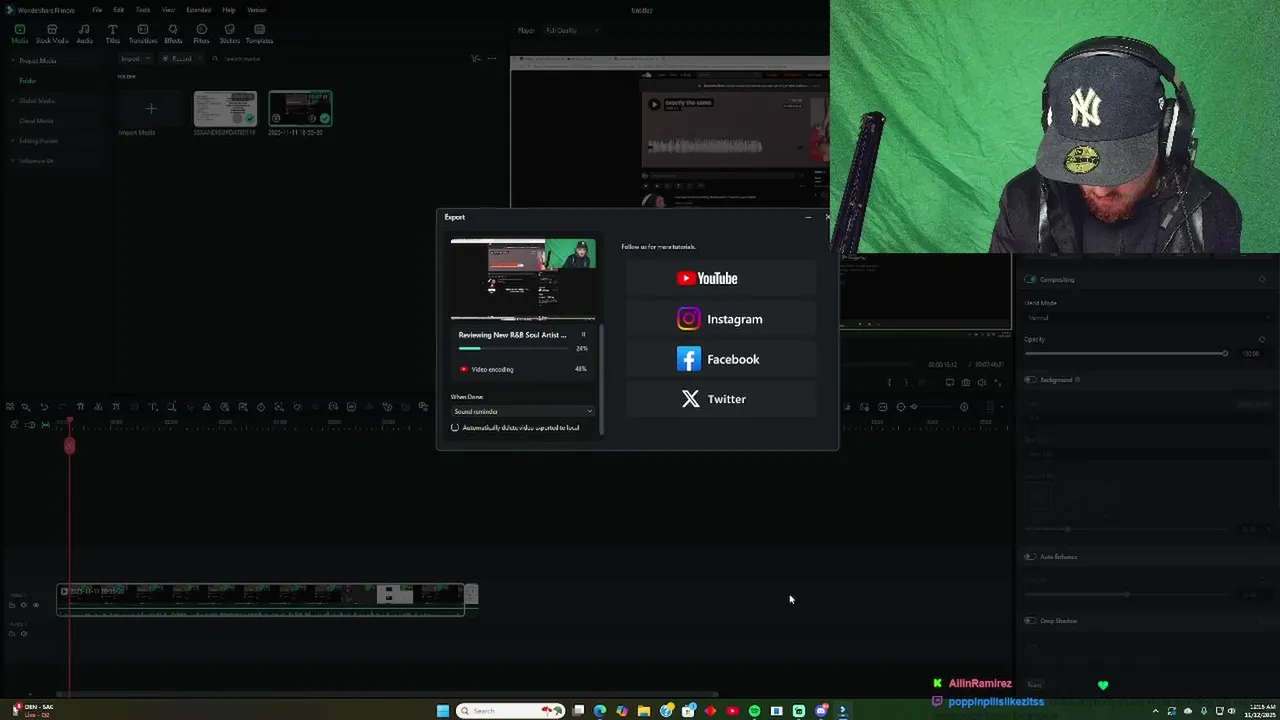Open Instagram link in Export dialog
Image resolution: width=1280 pixels, height=720 pixels.
click(721, 319)
